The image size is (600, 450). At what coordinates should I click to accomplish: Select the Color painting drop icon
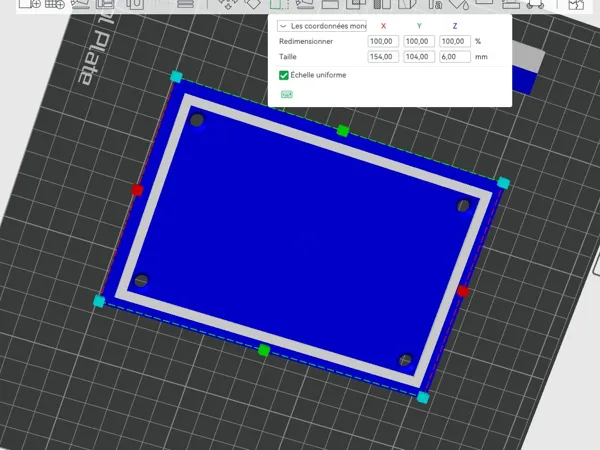point(459,4)
